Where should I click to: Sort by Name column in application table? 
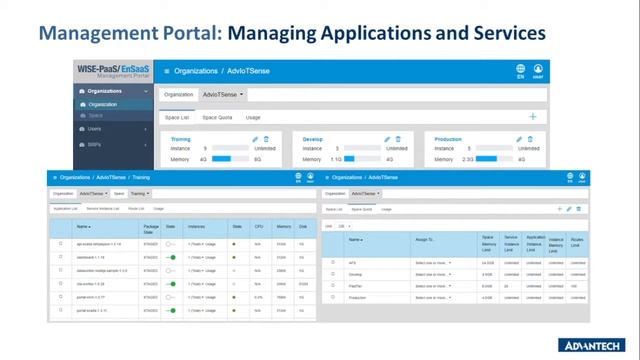(84, 227)
